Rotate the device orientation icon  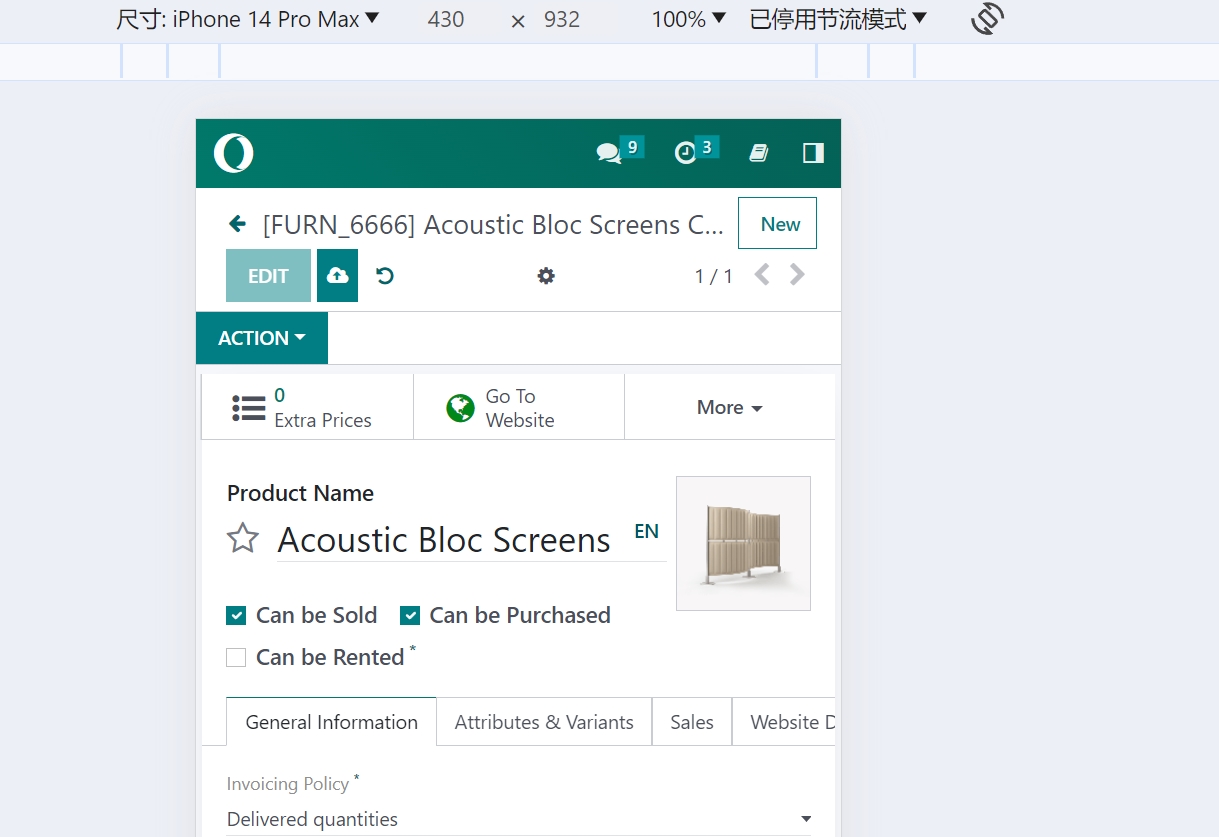click(987, 19)
